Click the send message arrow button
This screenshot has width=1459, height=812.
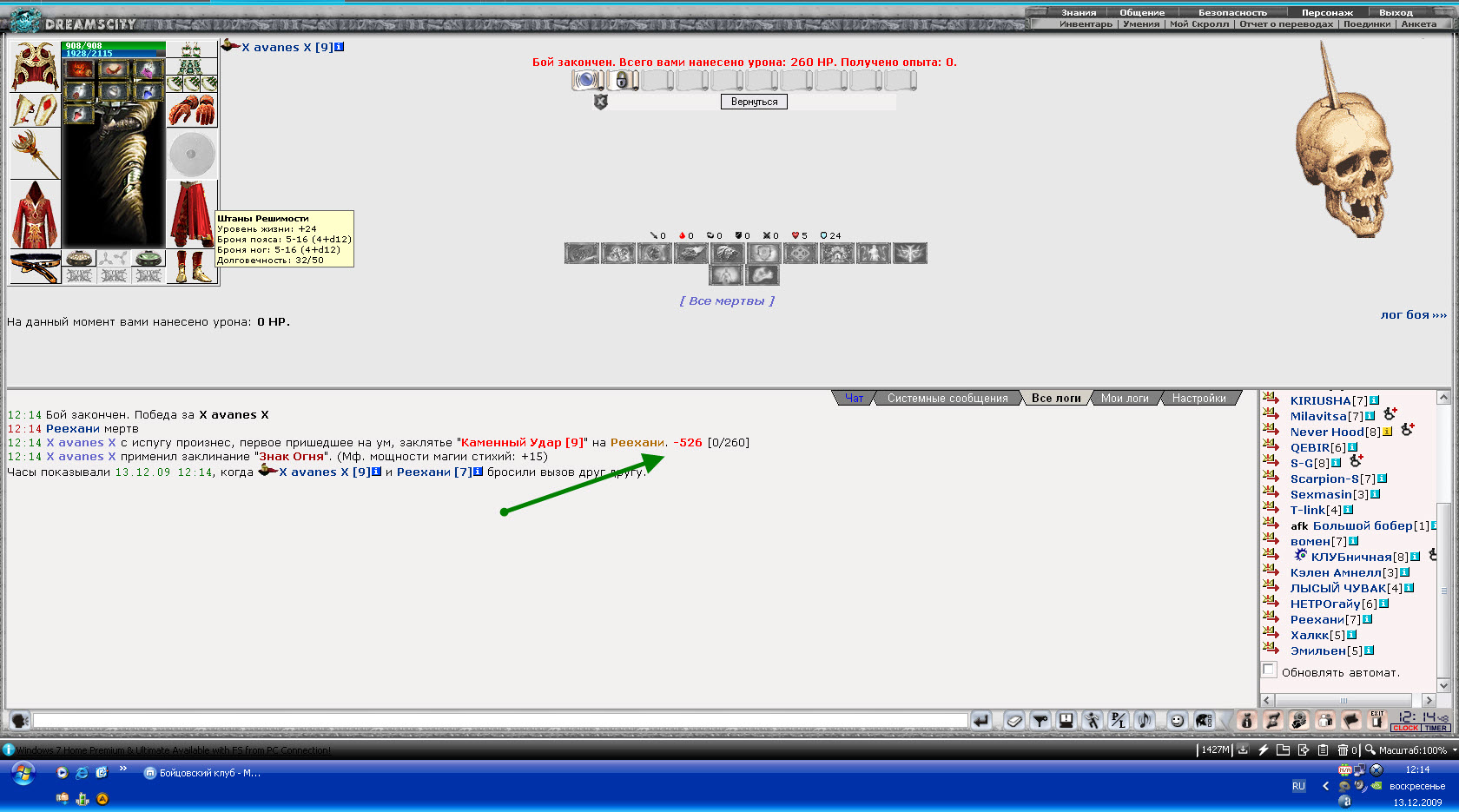(x=981, y=720)
